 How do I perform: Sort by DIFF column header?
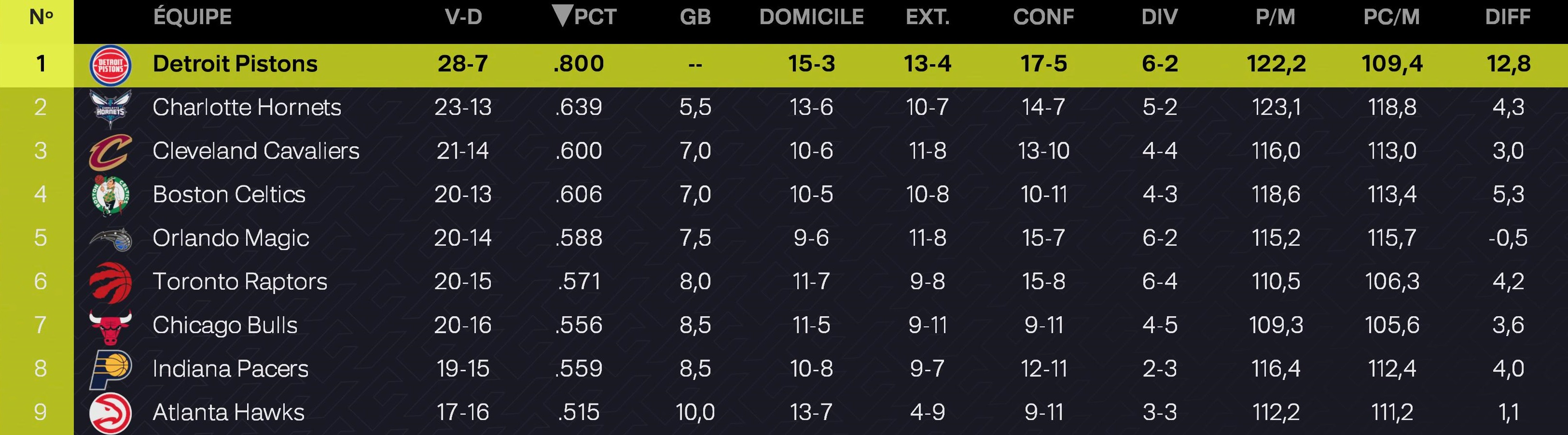coord(1508,17)
